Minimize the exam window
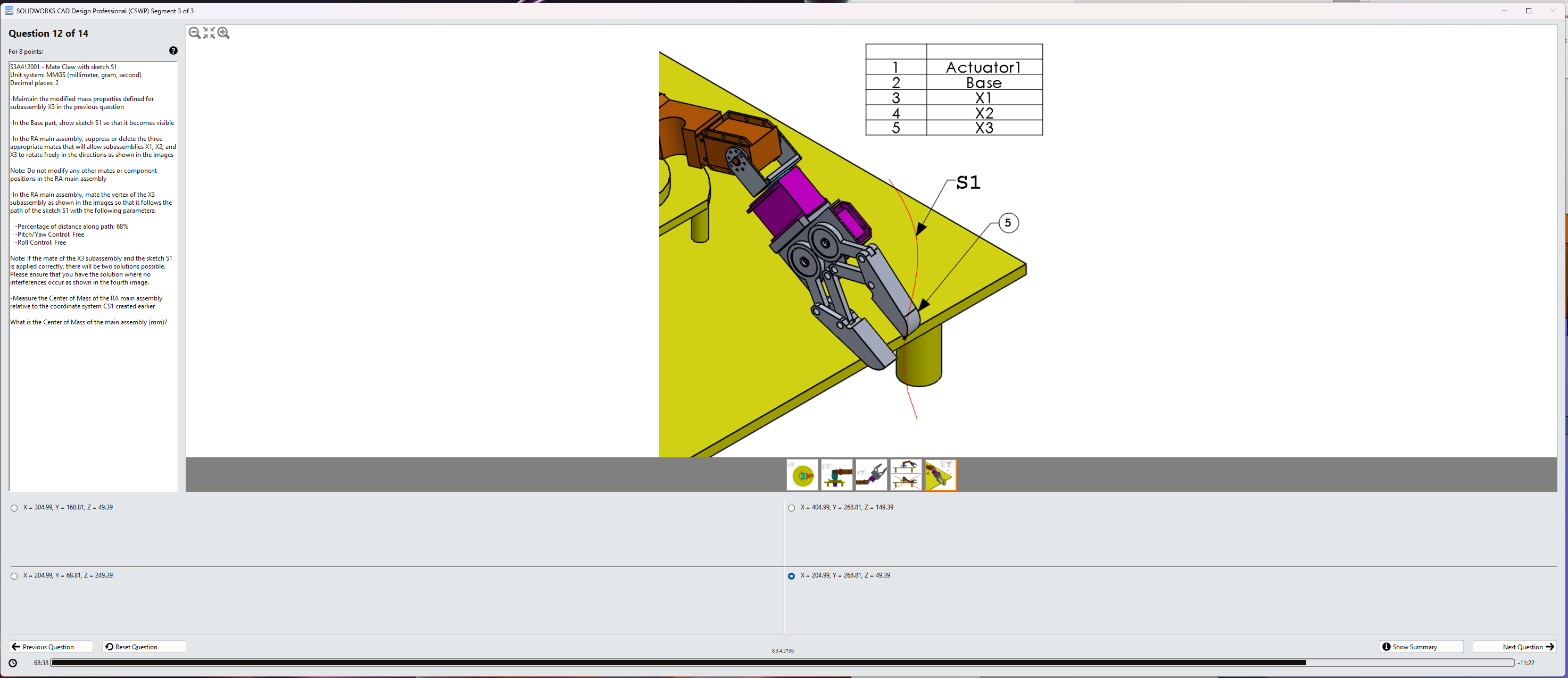The width and height of the screenshot is (1568, 678). (1504, 10)
